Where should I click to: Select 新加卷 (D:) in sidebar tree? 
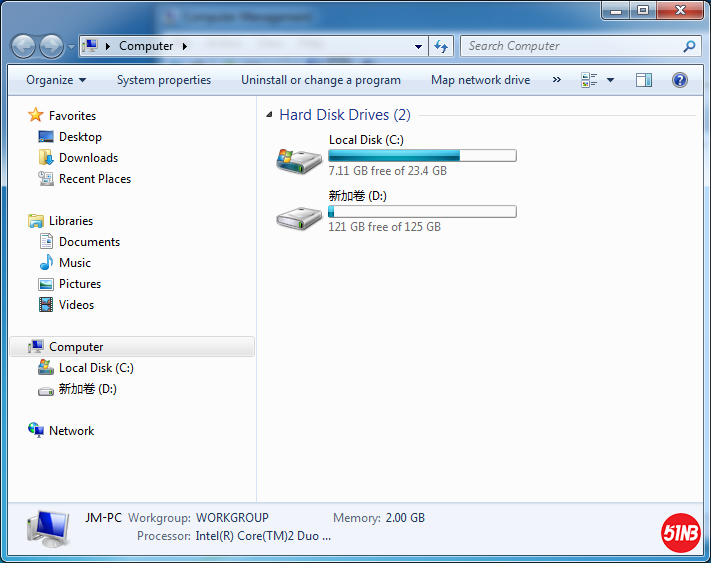[x=88, y=389]
